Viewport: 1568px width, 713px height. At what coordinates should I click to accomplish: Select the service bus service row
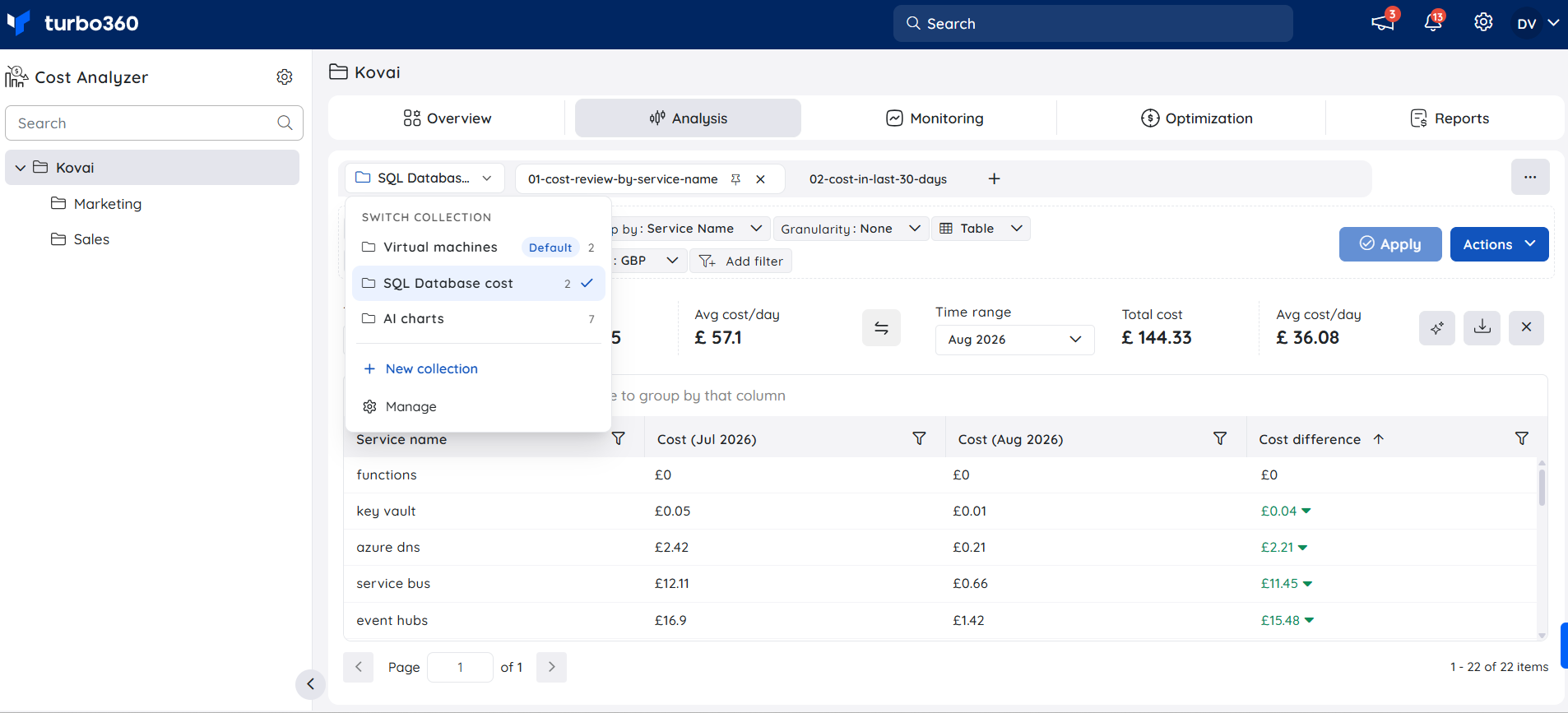point(939,584)
